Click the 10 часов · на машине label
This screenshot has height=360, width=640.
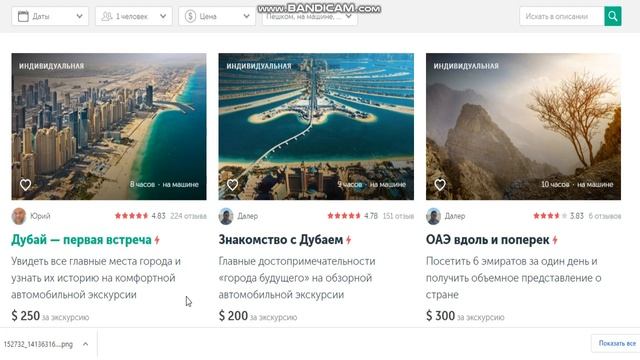point(577,184)
